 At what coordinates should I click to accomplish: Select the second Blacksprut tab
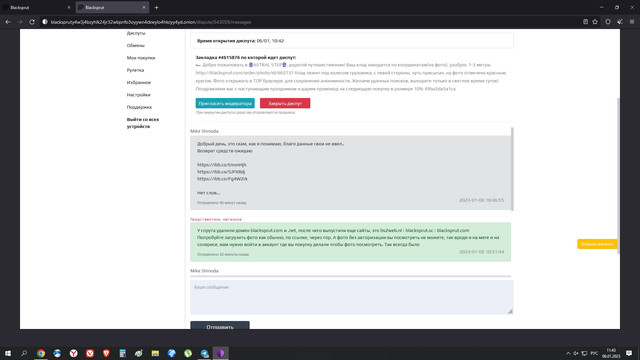(112, 7)
